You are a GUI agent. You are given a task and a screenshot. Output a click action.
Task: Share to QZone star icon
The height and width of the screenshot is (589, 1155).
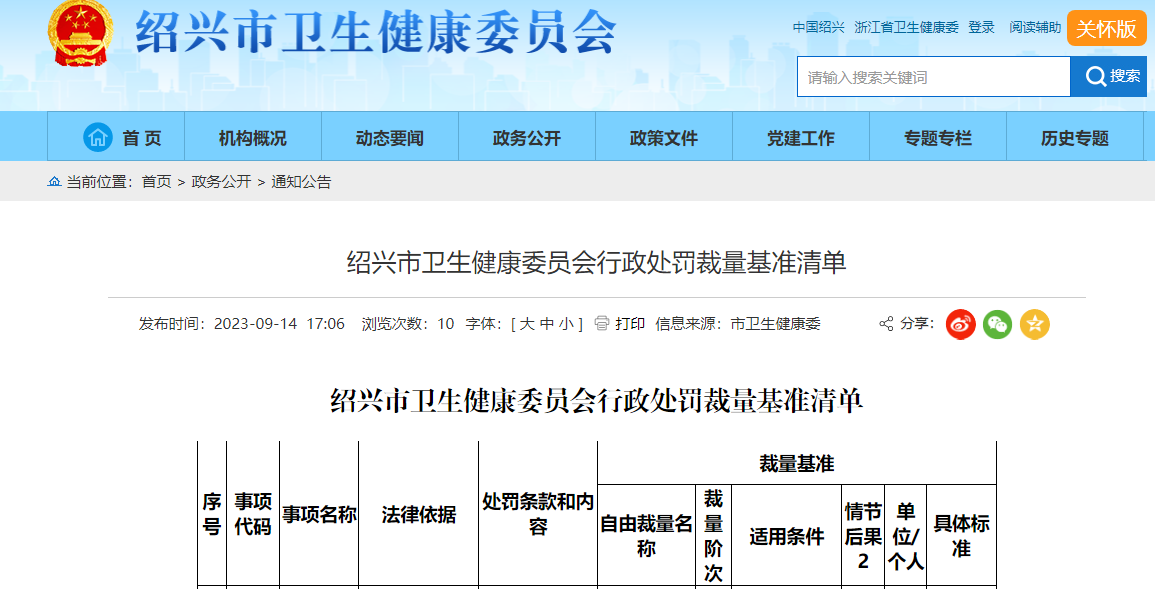point(1034,324)
